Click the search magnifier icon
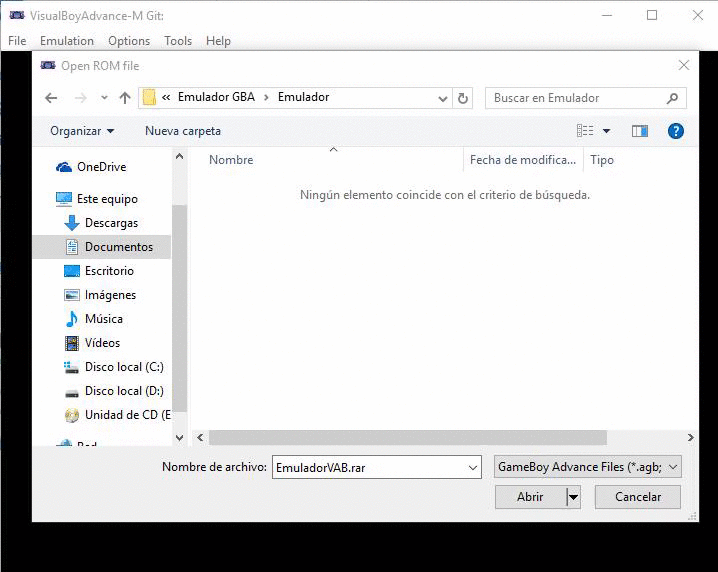 coord(672,98)
